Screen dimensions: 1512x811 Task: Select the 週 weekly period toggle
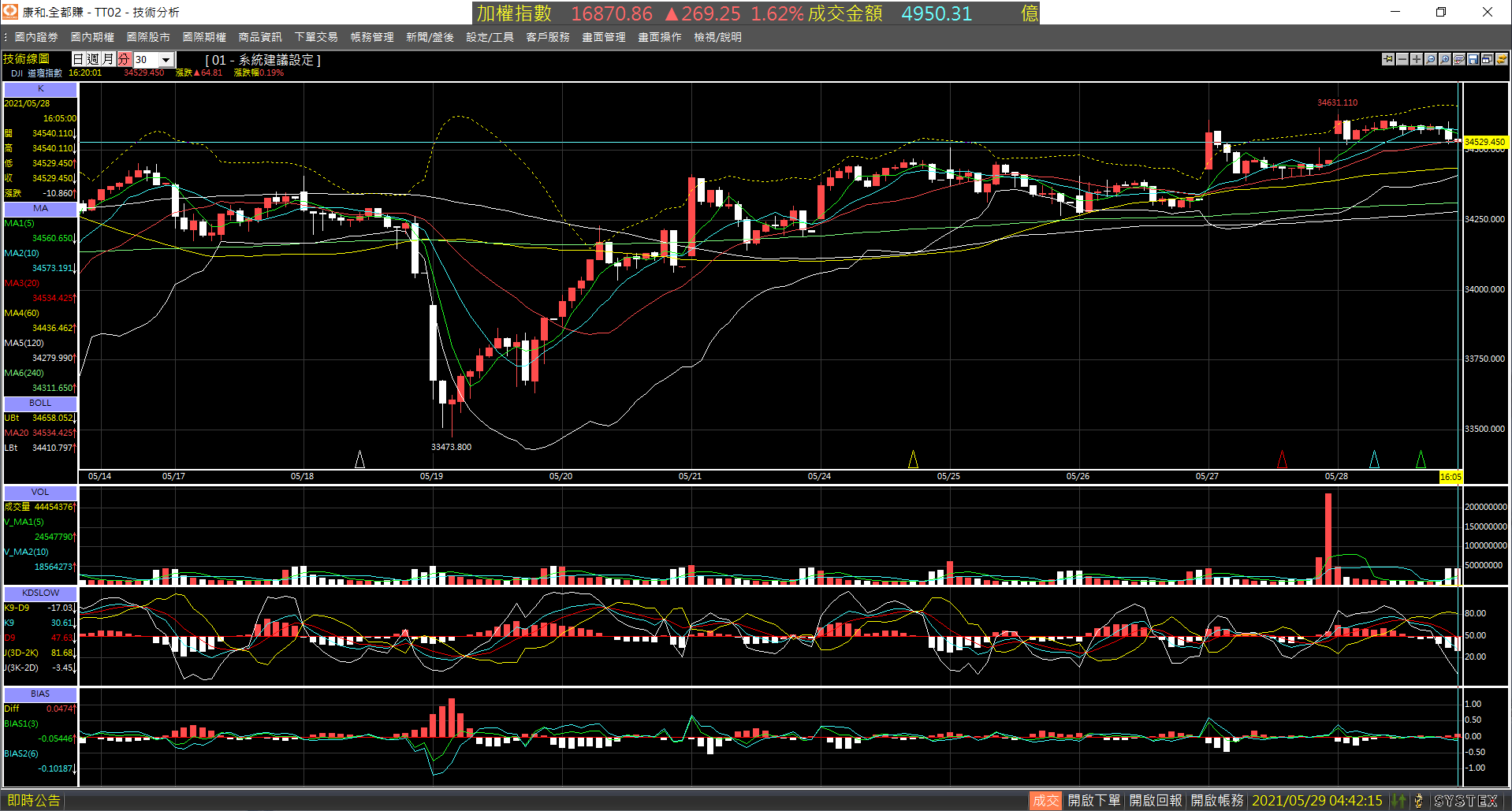tap(93, 59)
